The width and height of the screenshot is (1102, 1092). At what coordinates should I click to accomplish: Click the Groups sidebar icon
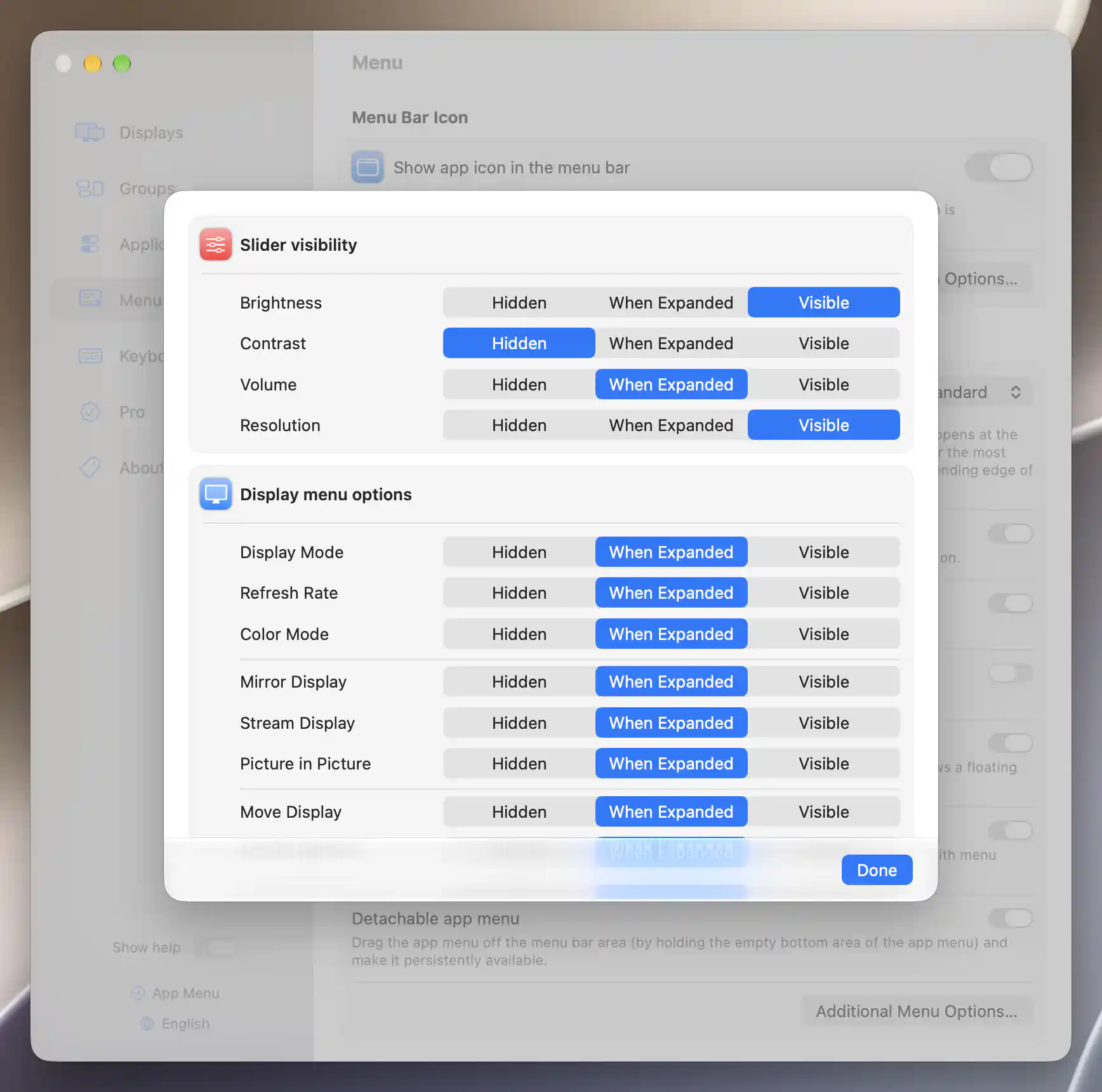click(90, 188)
